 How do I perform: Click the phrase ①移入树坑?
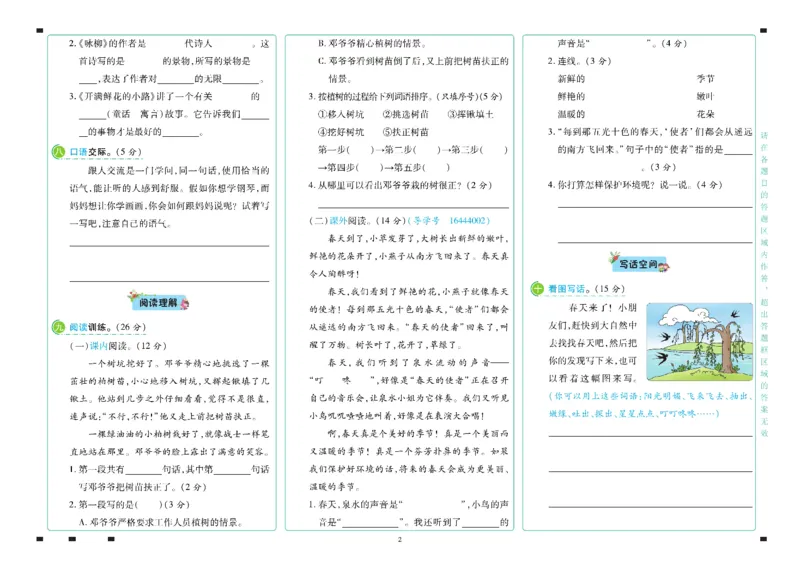pyautogui.click(x=341, y=114)
